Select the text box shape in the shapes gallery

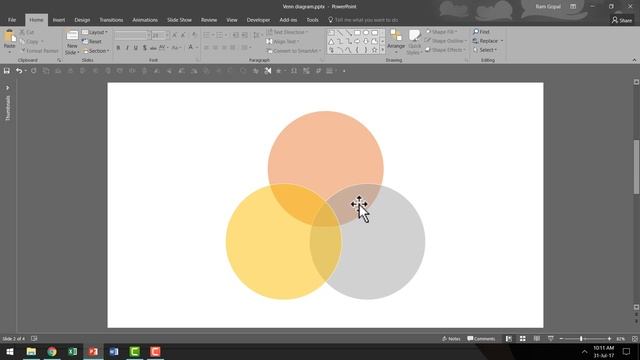coord(331,33)
